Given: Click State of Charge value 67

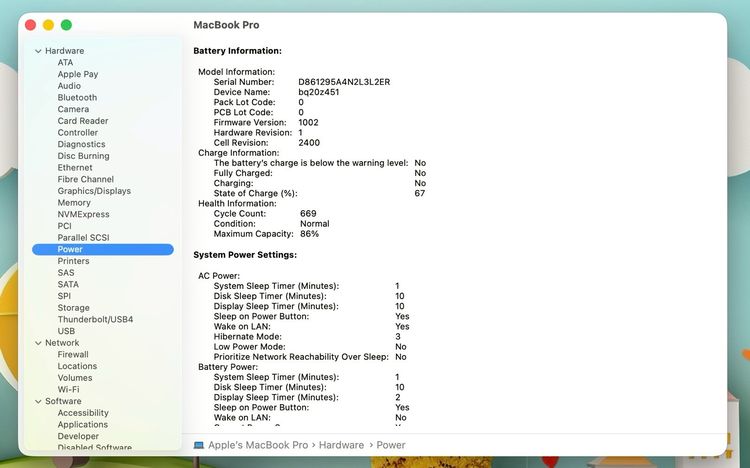Looking at the screenshot, I should [x=419, y=193].
